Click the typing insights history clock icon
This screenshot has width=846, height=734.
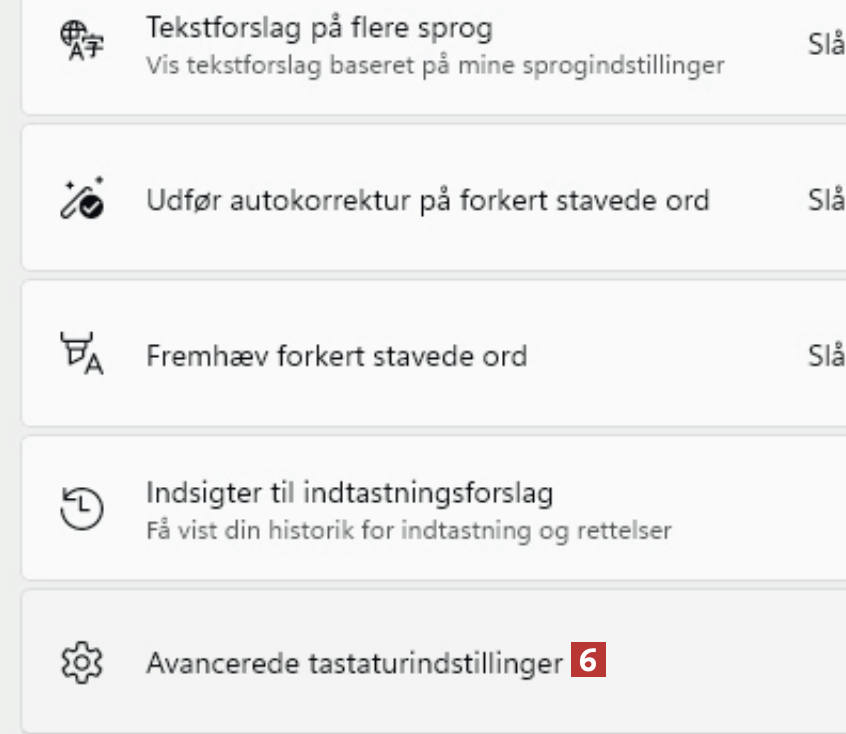click(x=82, y=509)
